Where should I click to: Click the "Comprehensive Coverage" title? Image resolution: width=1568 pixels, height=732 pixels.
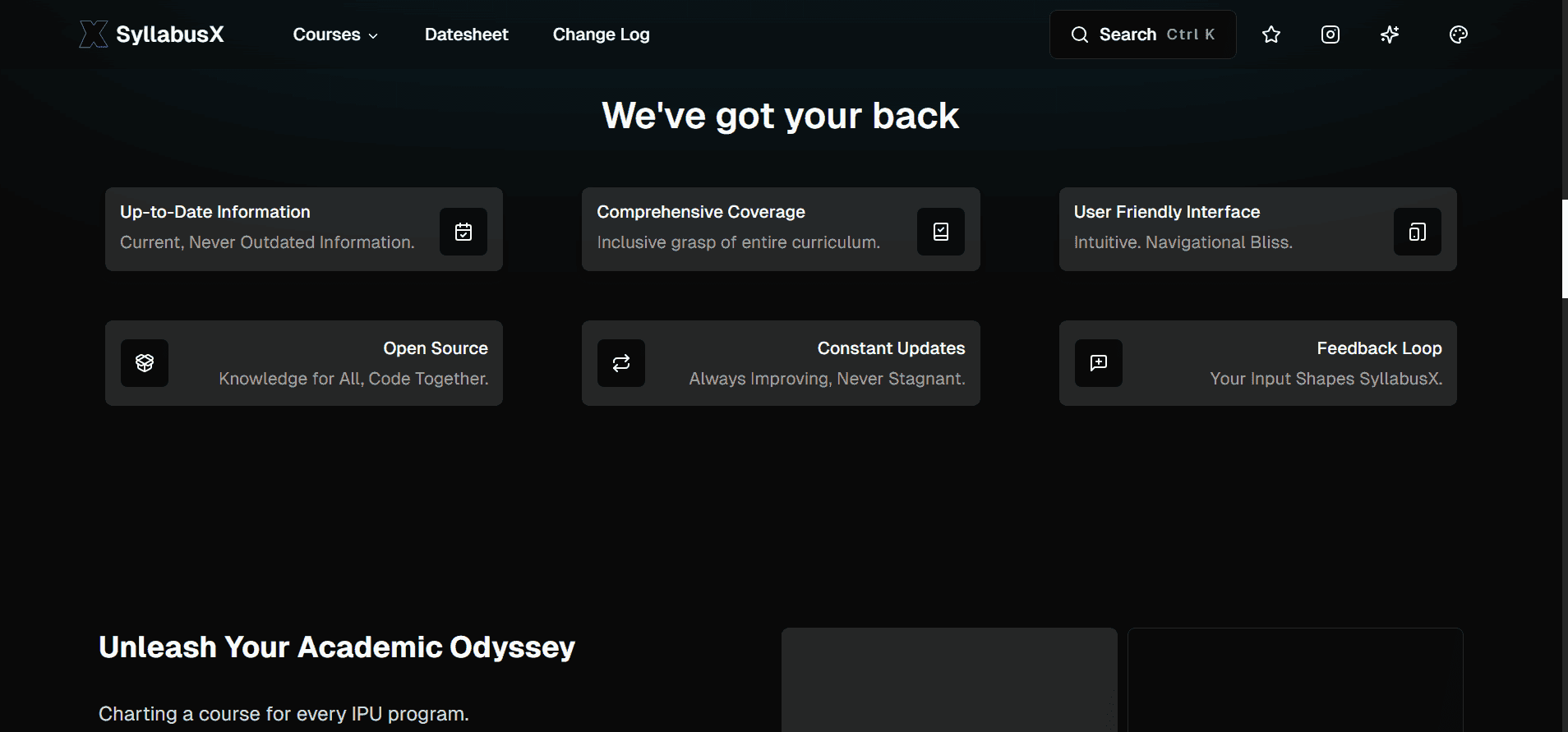pos(701,212)
